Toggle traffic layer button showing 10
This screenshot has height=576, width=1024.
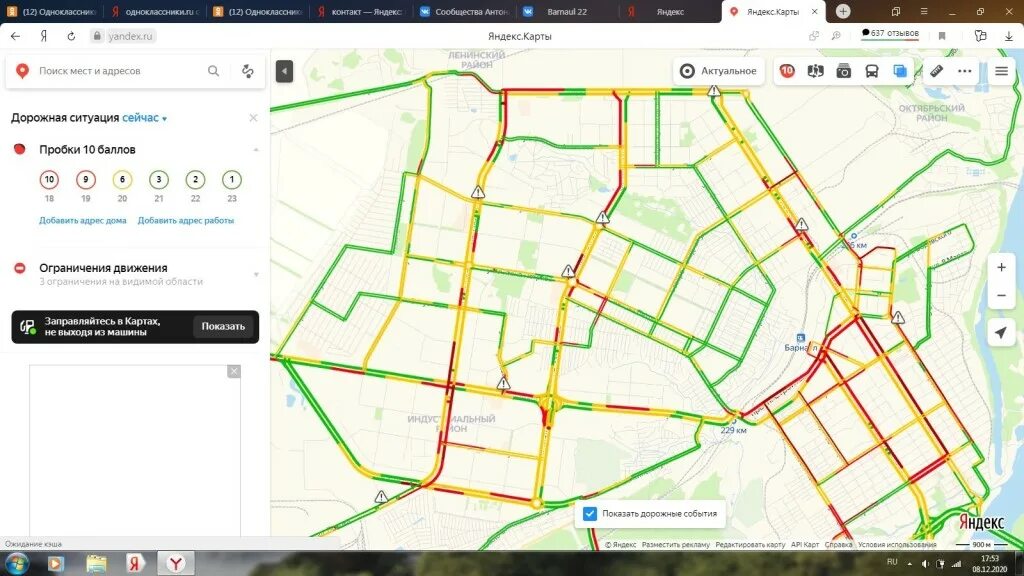(x=787, y=71)
